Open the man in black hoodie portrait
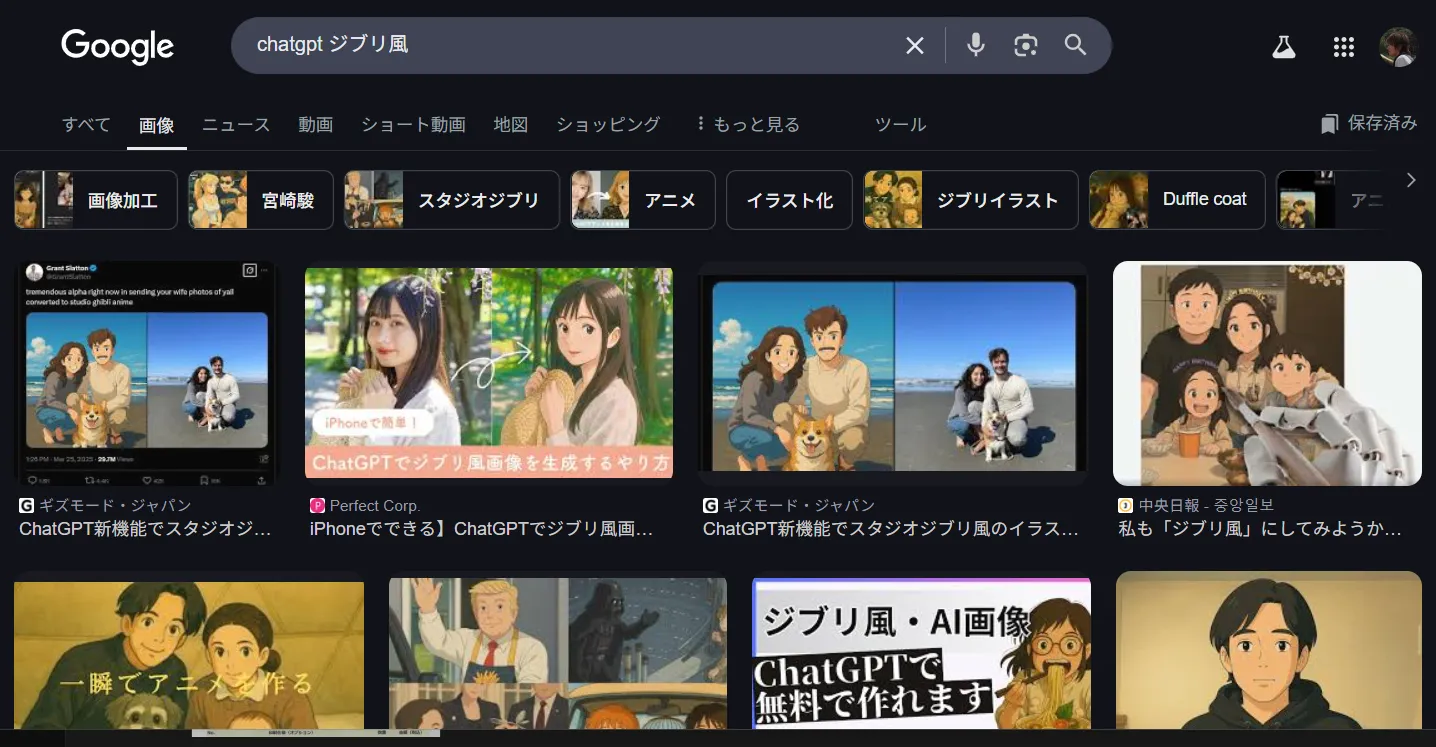Image resolution: width=1436 pixels, height=747 pixels. coord(1269,650)
